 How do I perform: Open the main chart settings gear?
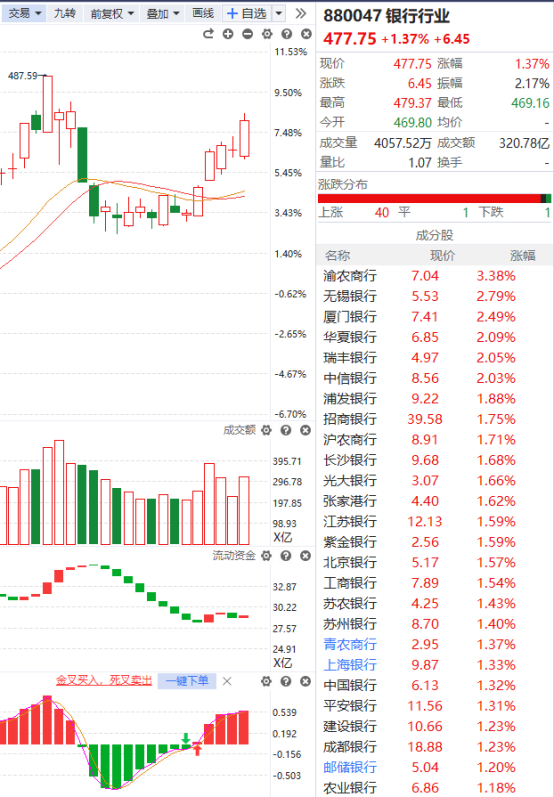[x=267, y=34]
